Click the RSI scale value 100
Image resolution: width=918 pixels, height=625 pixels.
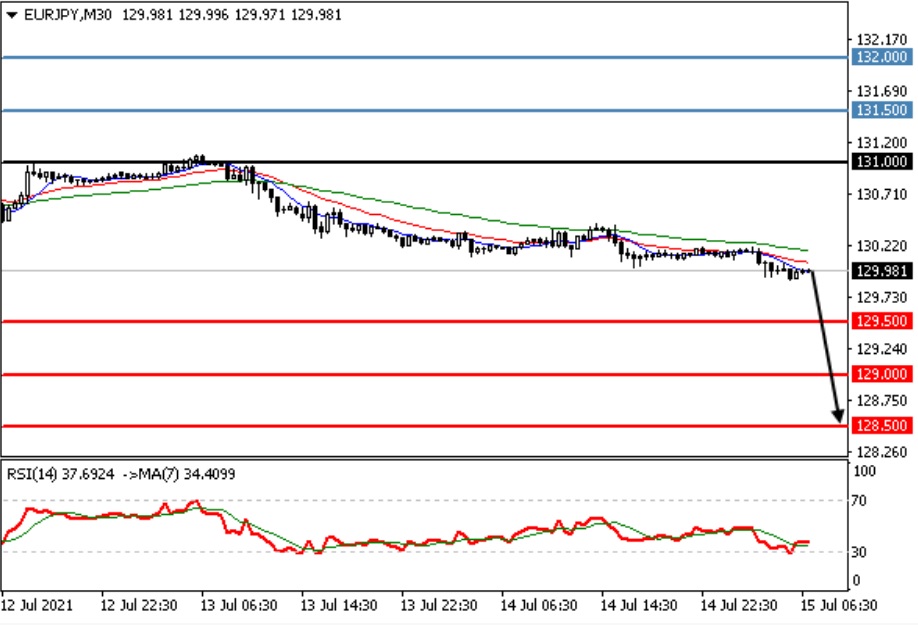864,471
